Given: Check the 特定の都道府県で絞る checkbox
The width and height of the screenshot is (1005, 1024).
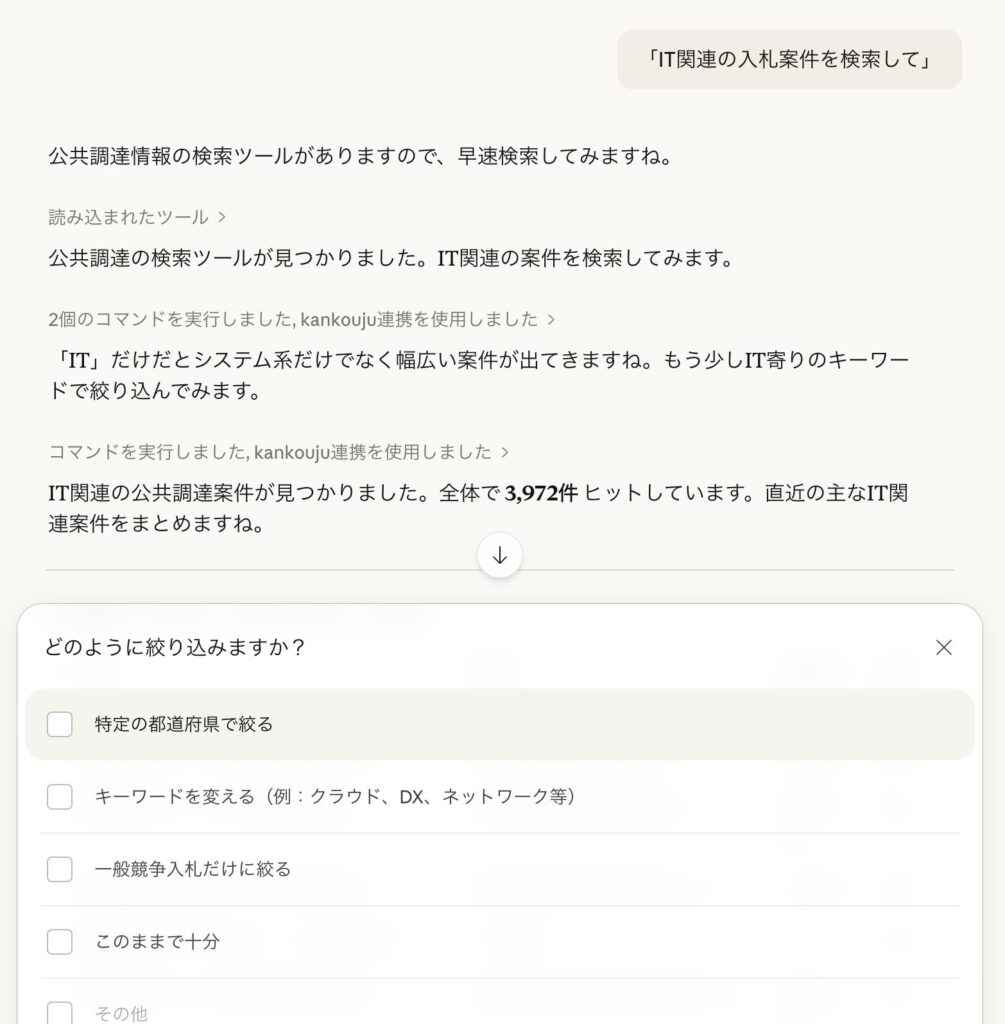Looking at the screenshot, I should point(60,724).
